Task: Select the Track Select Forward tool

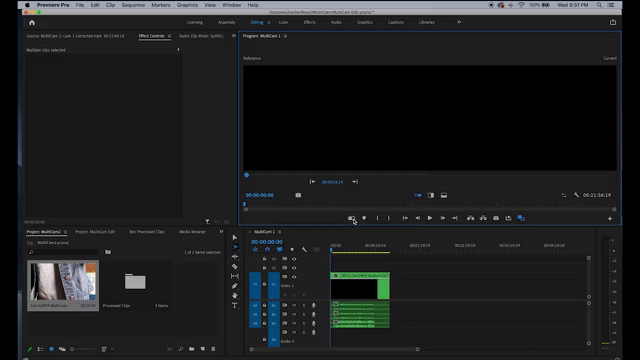Action: [x=235, y=247]
